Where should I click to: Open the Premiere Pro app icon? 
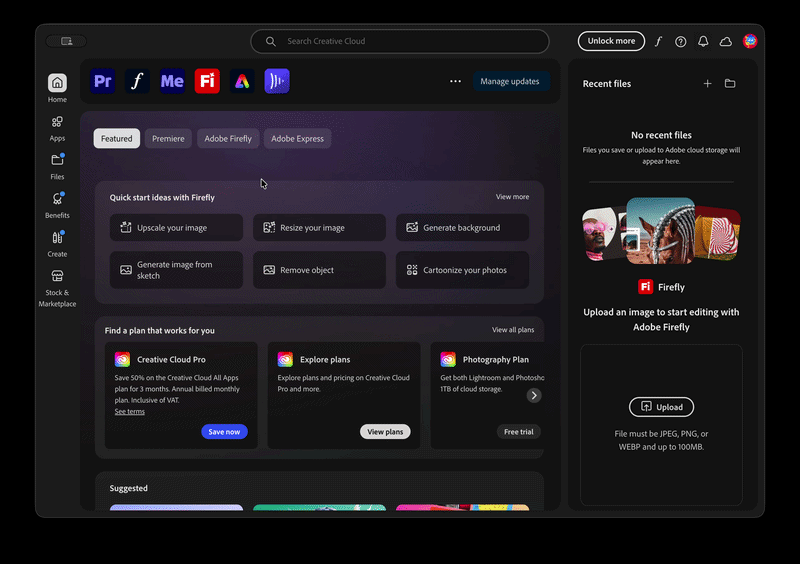pos(103,81)
